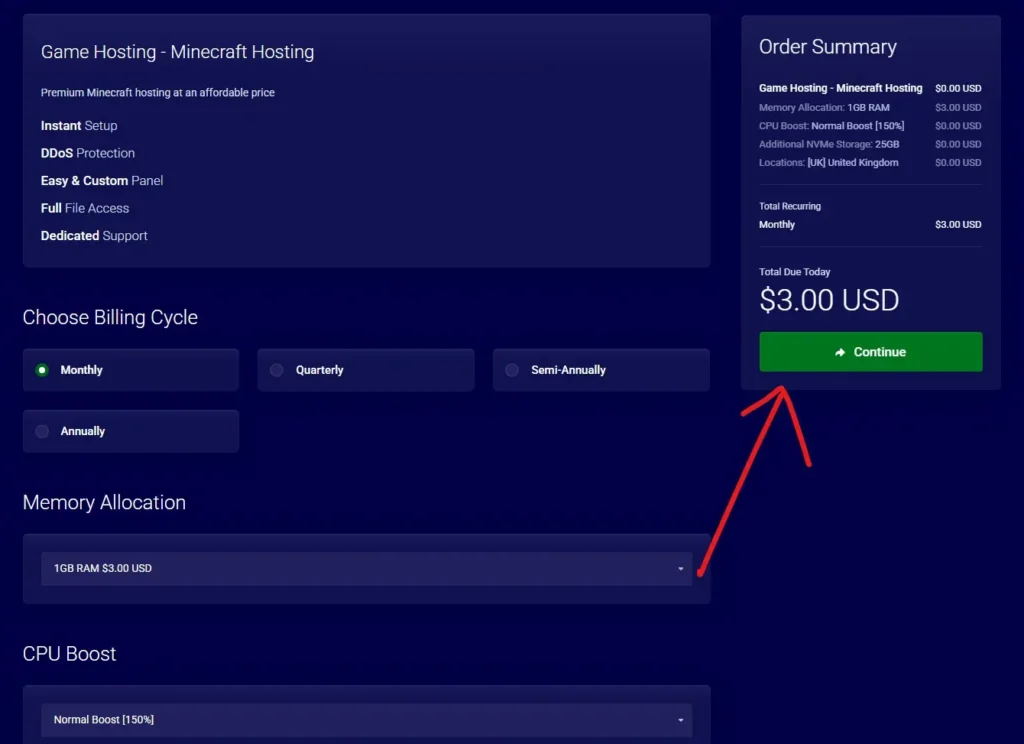This screenshot has width=1024, height=744.
Task: Click the 'Memory Allocation' section heading
Action: [x=104, y=502]
